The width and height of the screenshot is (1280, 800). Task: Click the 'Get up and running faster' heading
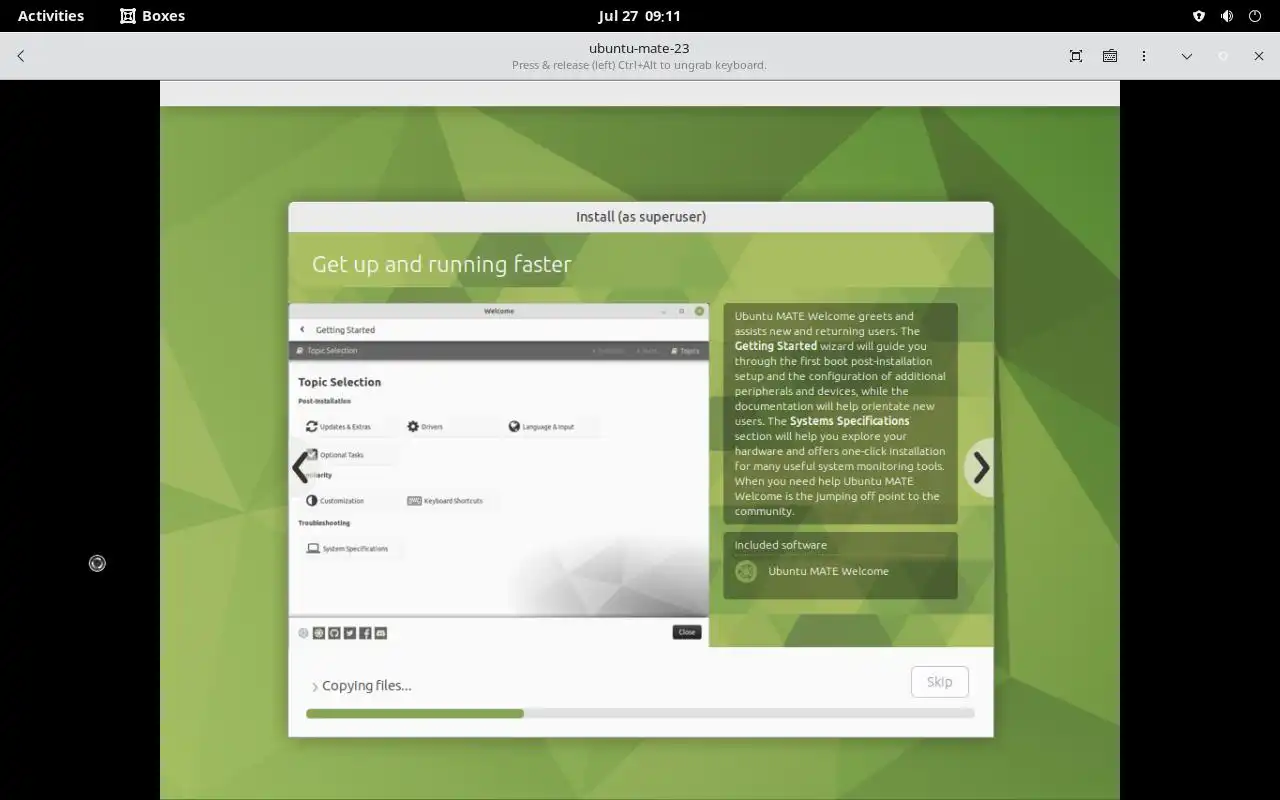pyautogui.click(x=441, y=264)
